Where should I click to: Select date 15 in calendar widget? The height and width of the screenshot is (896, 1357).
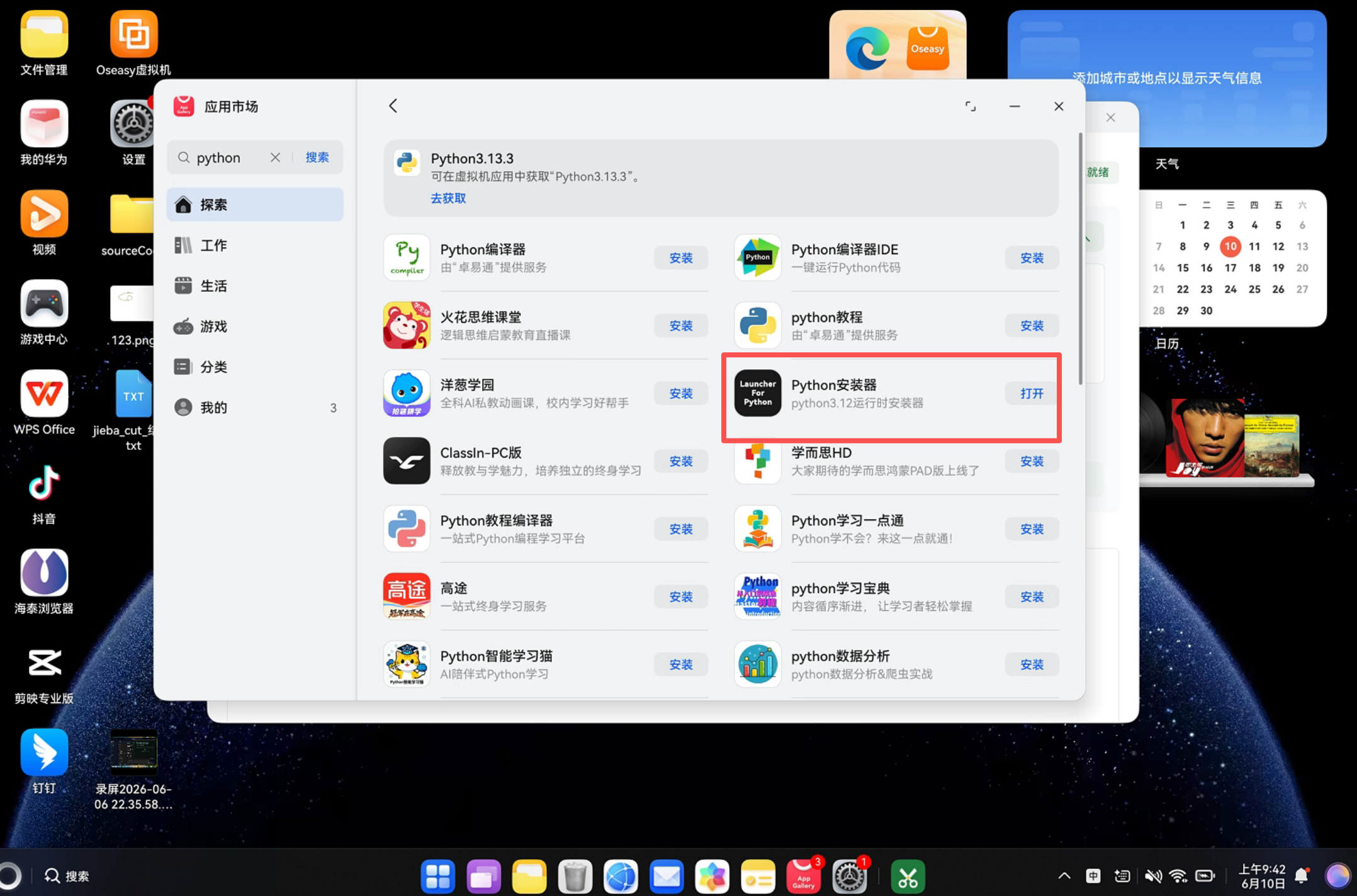tap(1183, 268)
